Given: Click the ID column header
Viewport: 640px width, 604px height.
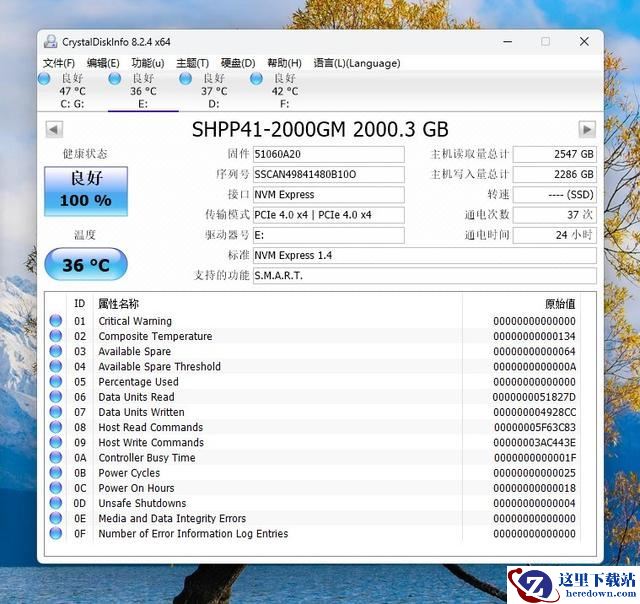Looking at the screenshot, I should [80, 304].
